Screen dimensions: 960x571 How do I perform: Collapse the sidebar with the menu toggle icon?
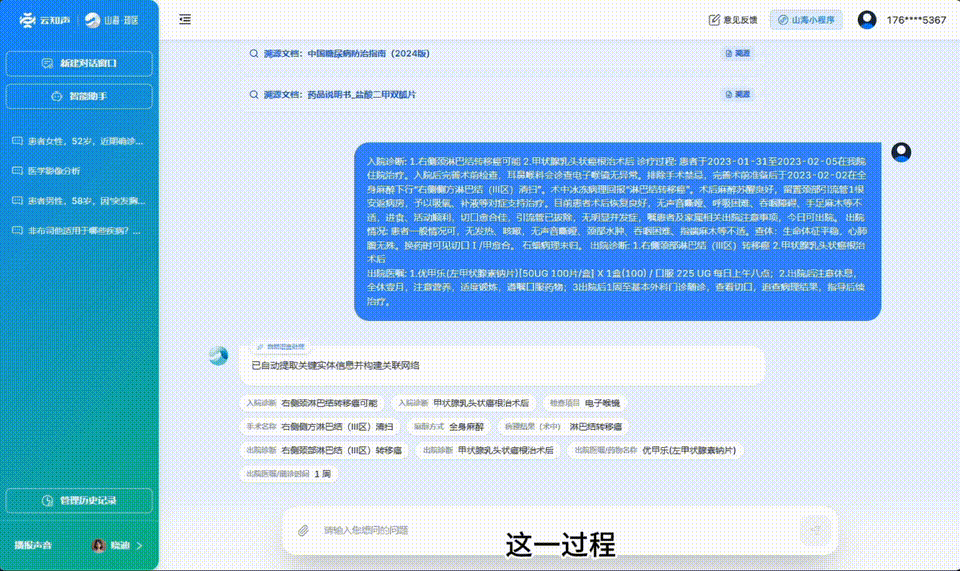pos(185,19)
